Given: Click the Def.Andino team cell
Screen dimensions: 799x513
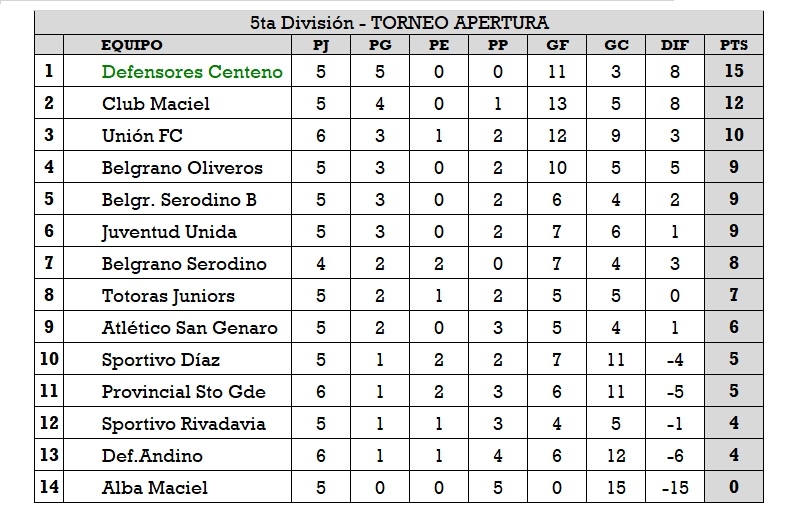Looking at the screenshot, I should click(152, 455).
